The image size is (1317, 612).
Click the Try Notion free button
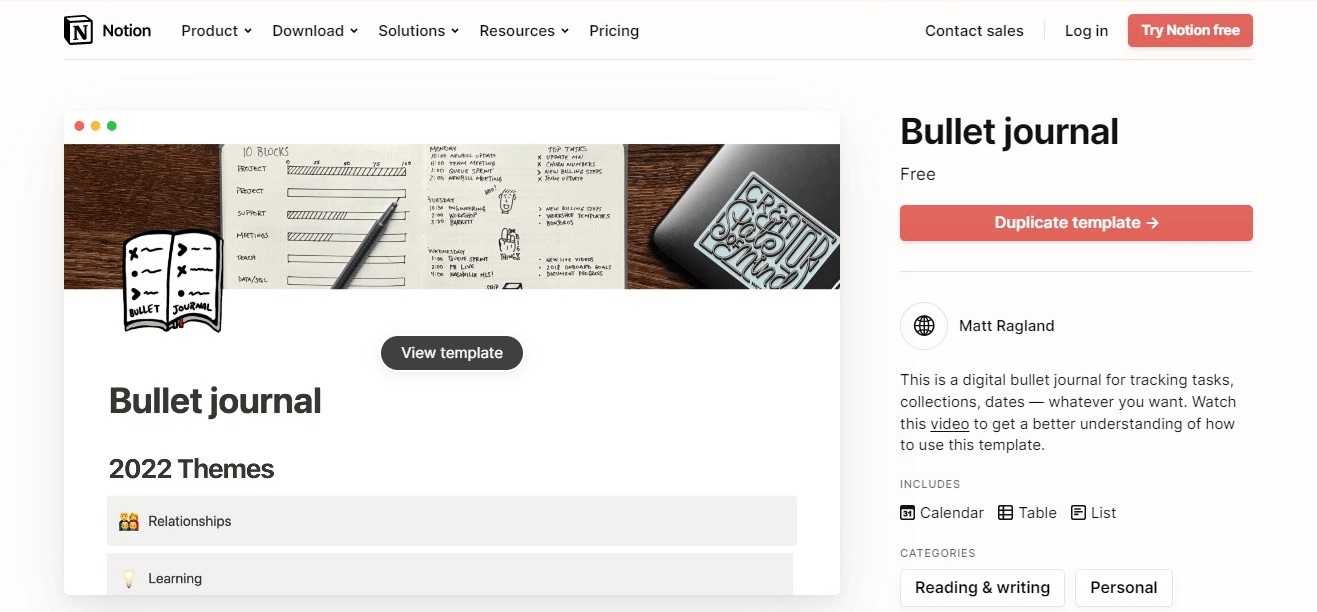[1190, 30]
